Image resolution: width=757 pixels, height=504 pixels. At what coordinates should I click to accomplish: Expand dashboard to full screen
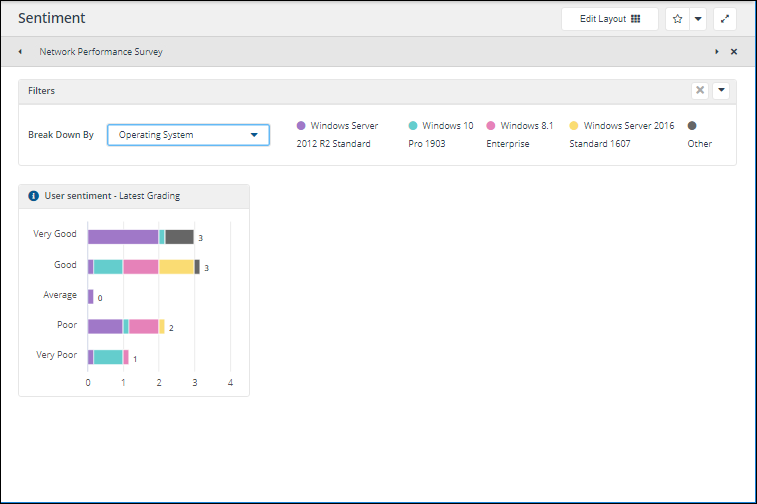click(x=725, y=19)
